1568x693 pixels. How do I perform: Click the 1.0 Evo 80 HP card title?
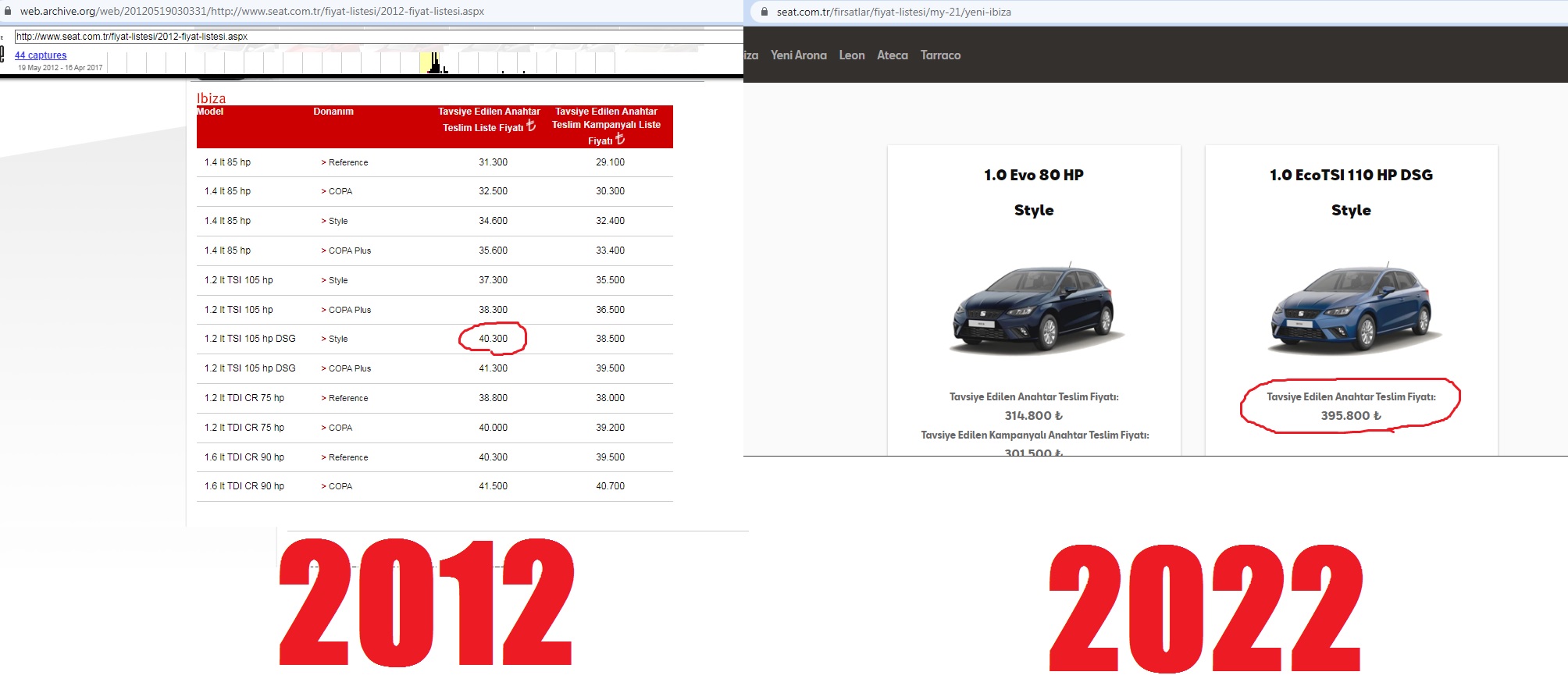pyautogui.click(x=1033, y=175)
